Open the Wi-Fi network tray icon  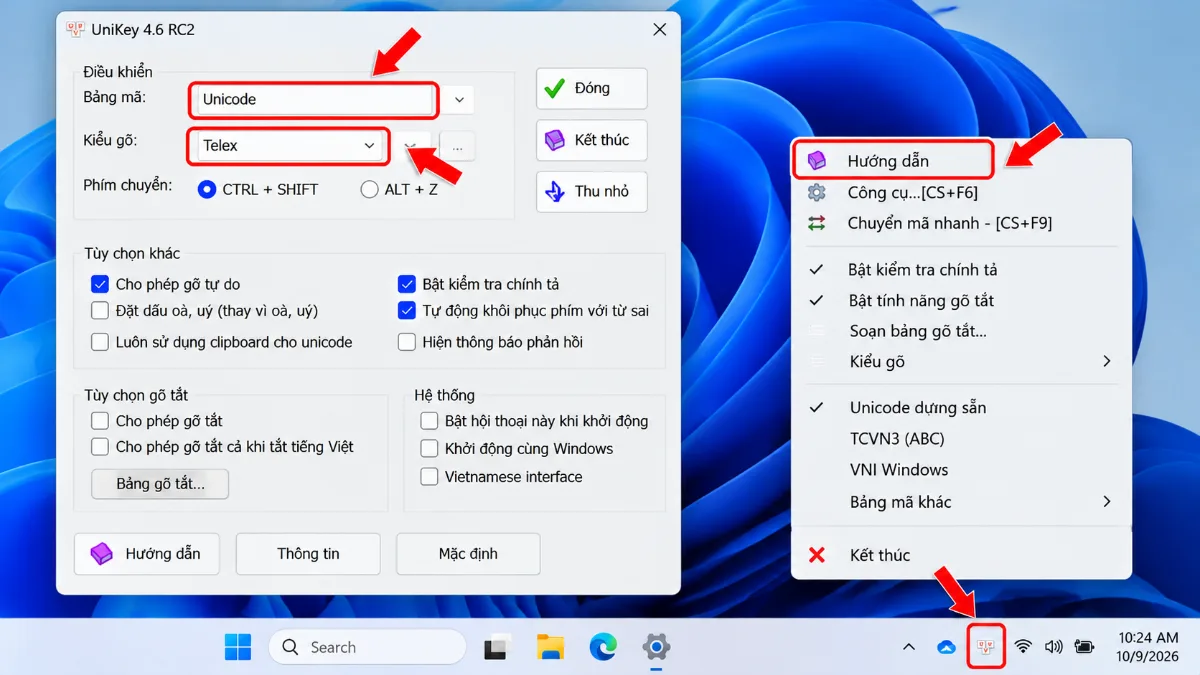pyautogui.click(x=1022, y=647)
